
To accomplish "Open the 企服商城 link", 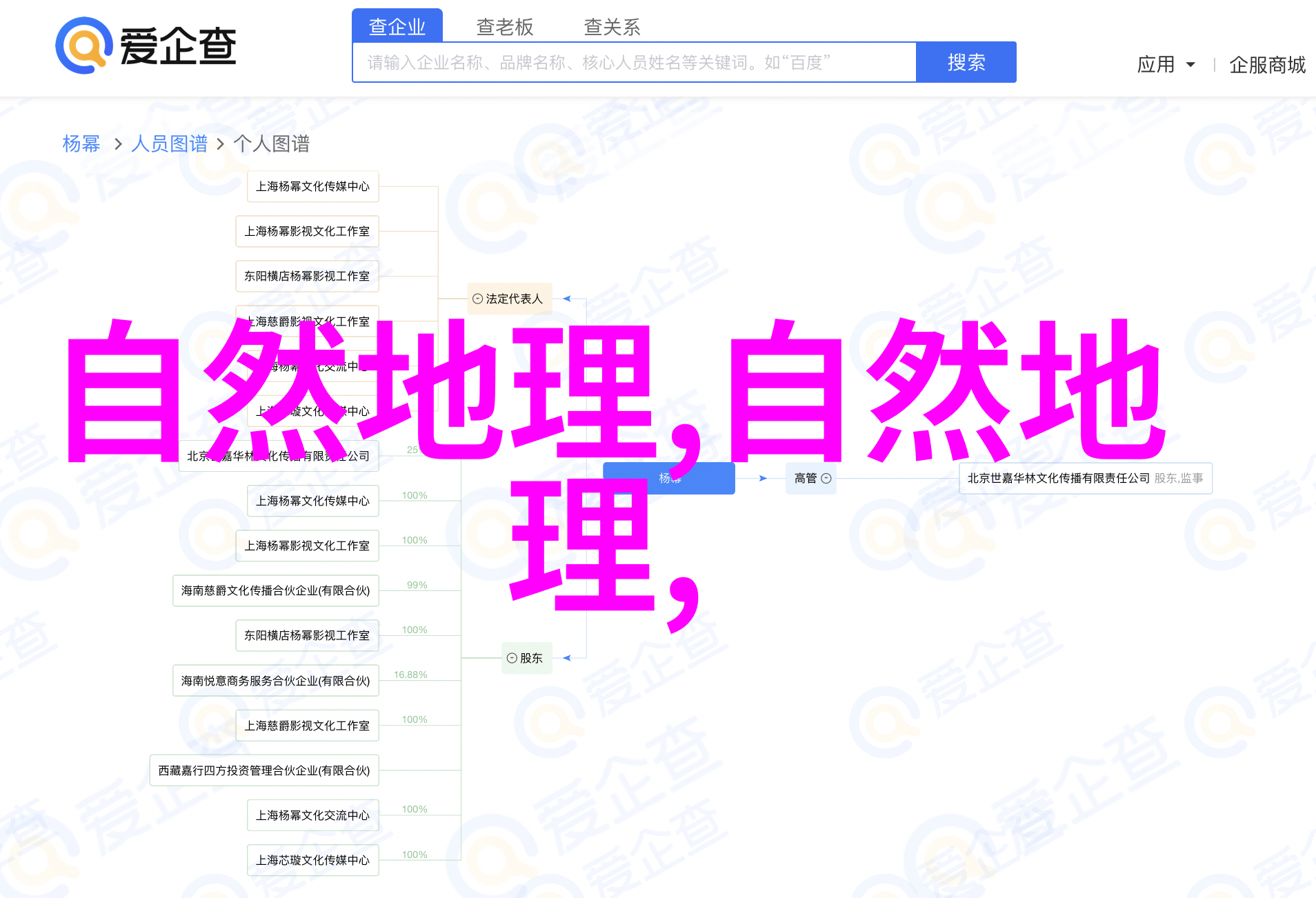I will 1267,65.
